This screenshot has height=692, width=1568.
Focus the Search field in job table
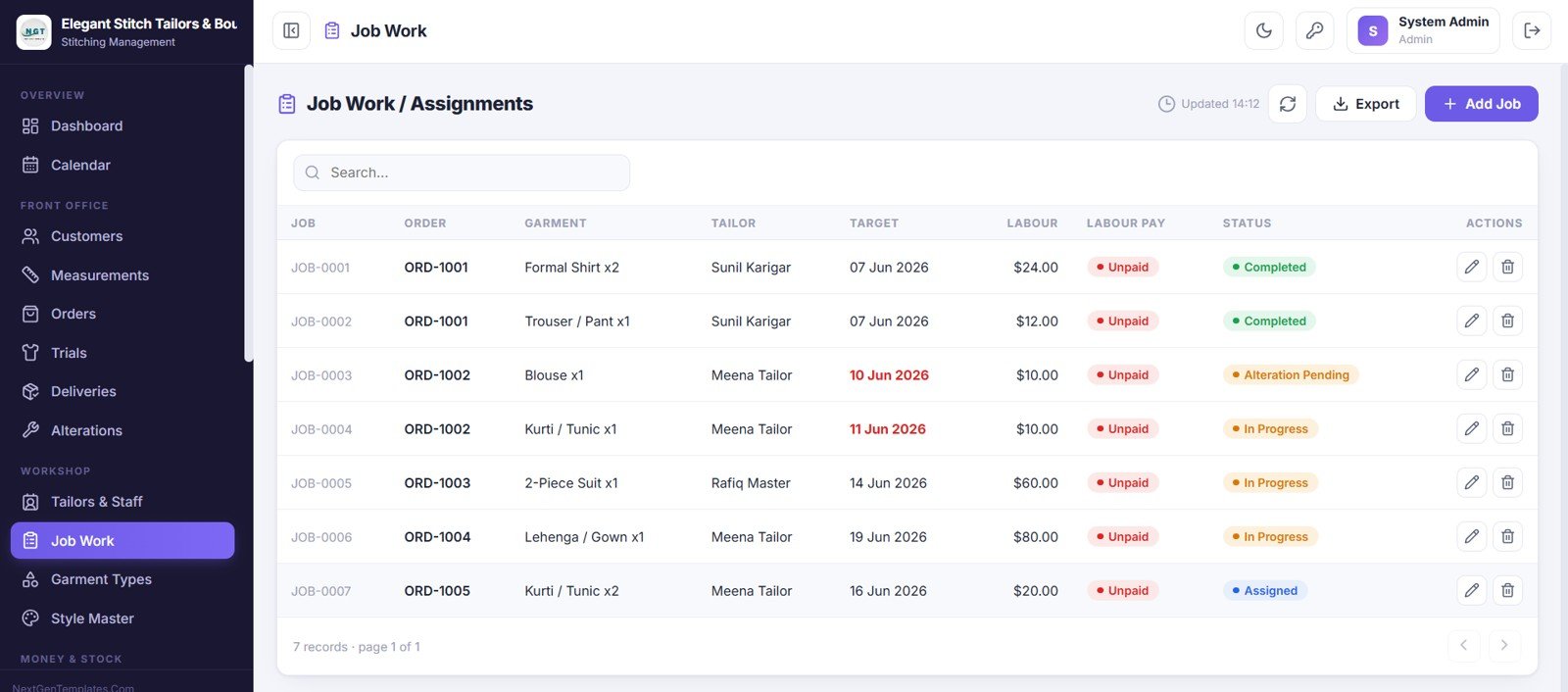point(462,173)
